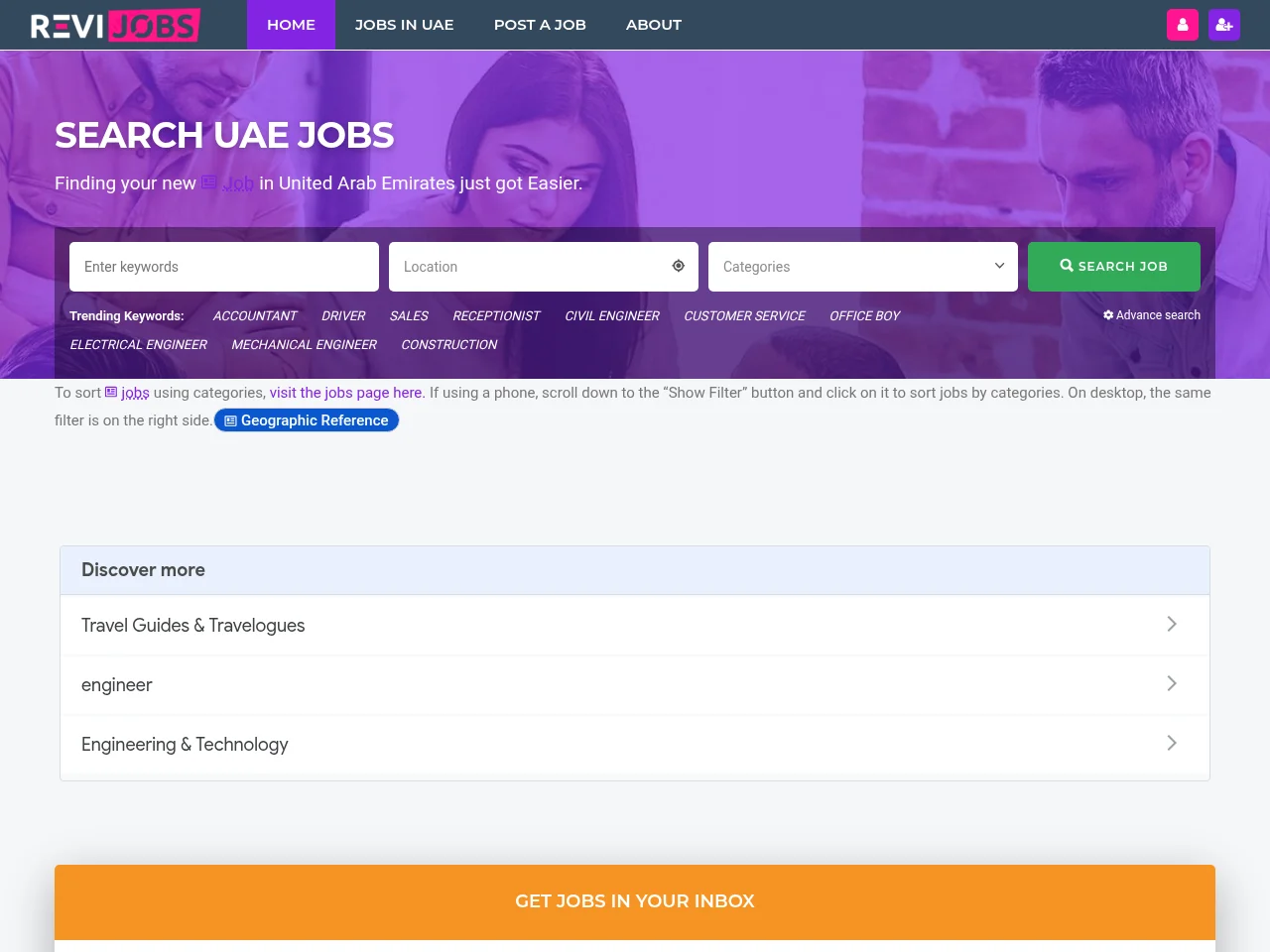Go to the Home menu item
The height and width of the screenshot is (952, 1270).
(x=291, y=25)
